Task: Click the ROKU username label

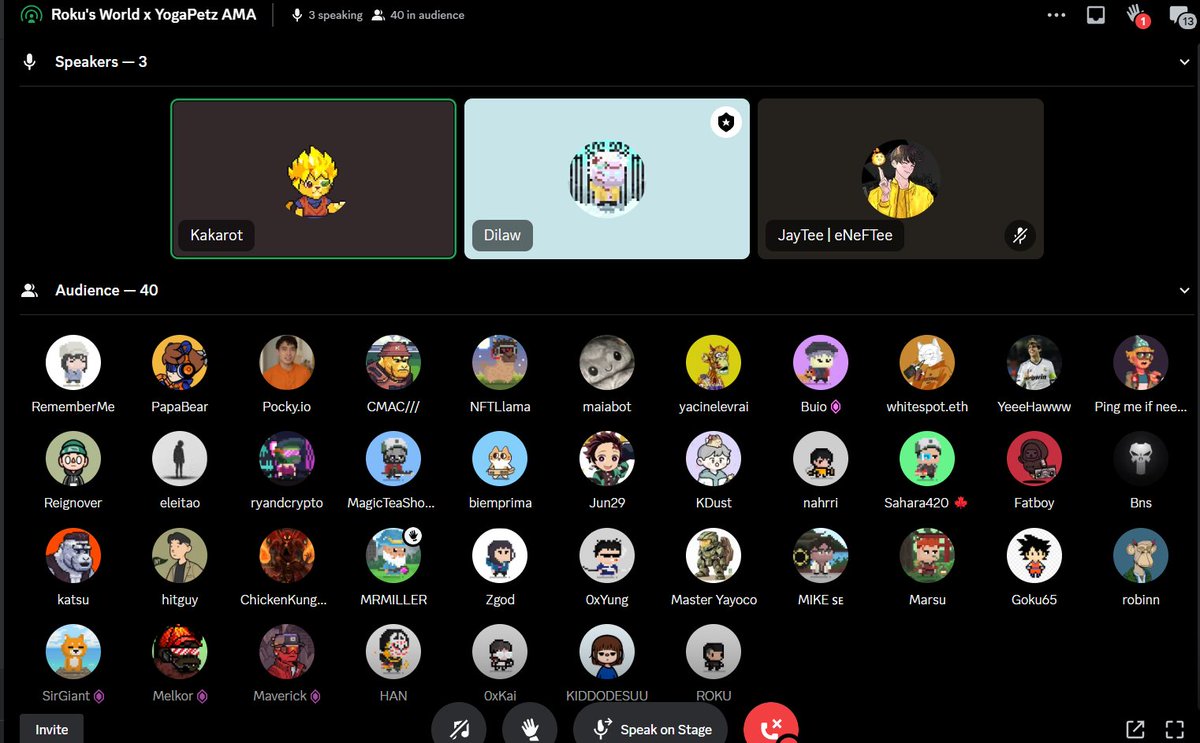Action: click(714, 696)
